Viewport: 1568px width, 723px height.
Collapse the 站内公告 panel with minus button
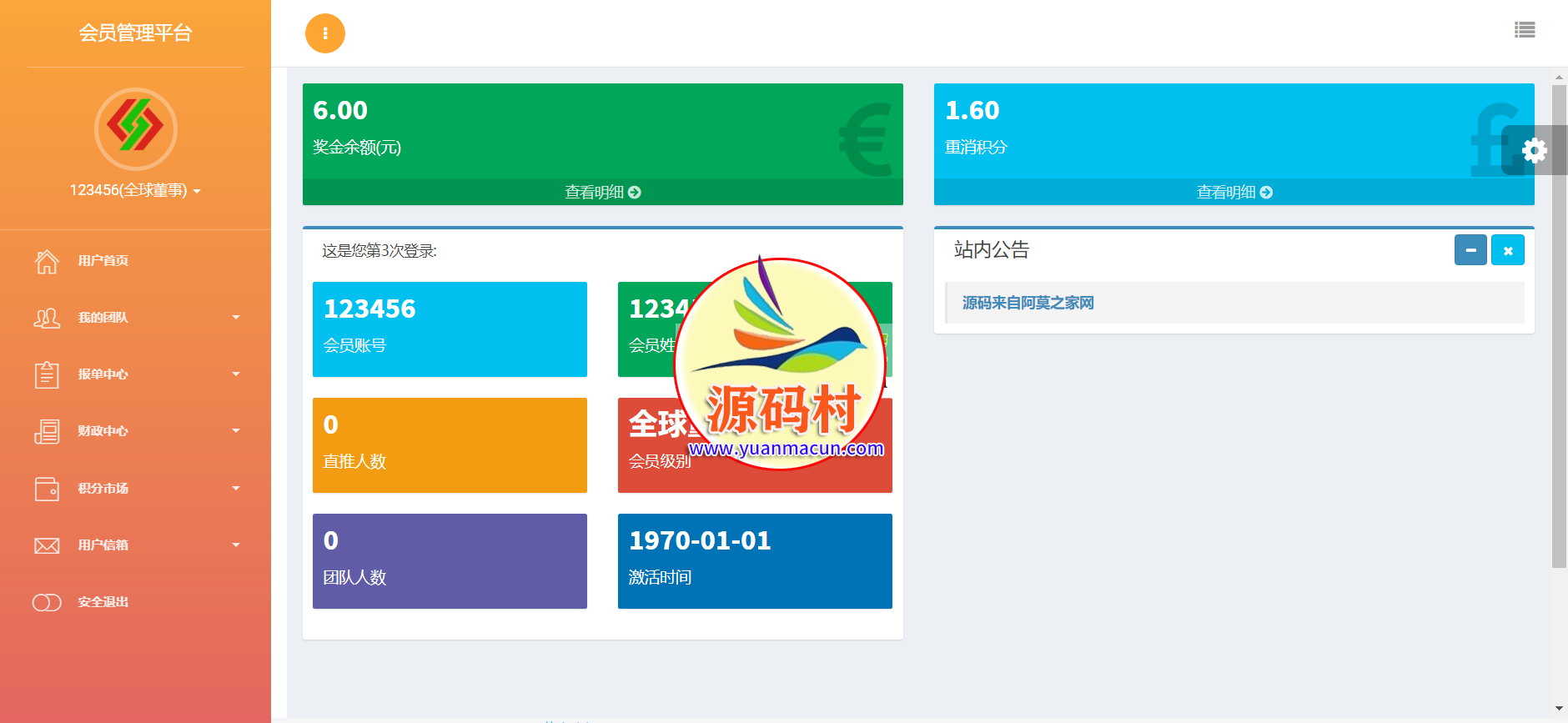(1470, 250)
